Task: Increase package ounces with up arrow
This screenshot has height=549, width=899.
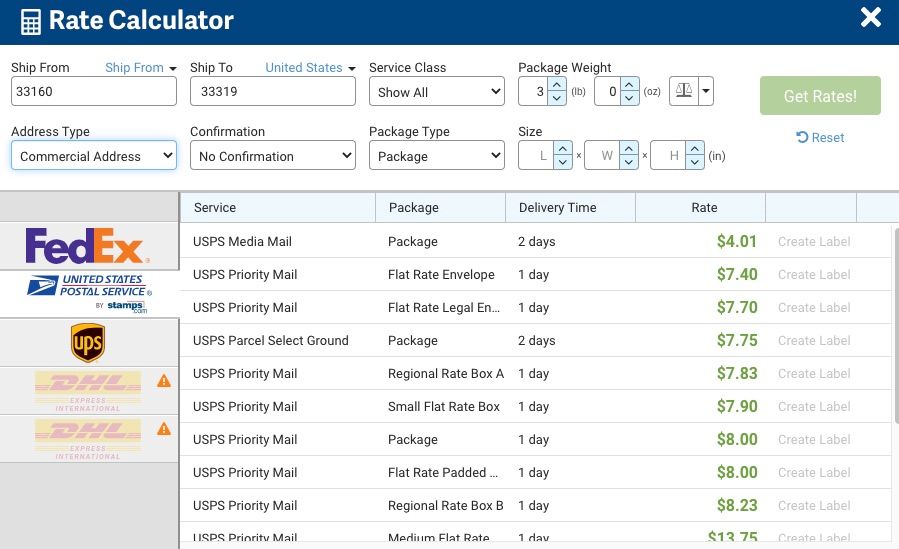Action: click(630, 84)
